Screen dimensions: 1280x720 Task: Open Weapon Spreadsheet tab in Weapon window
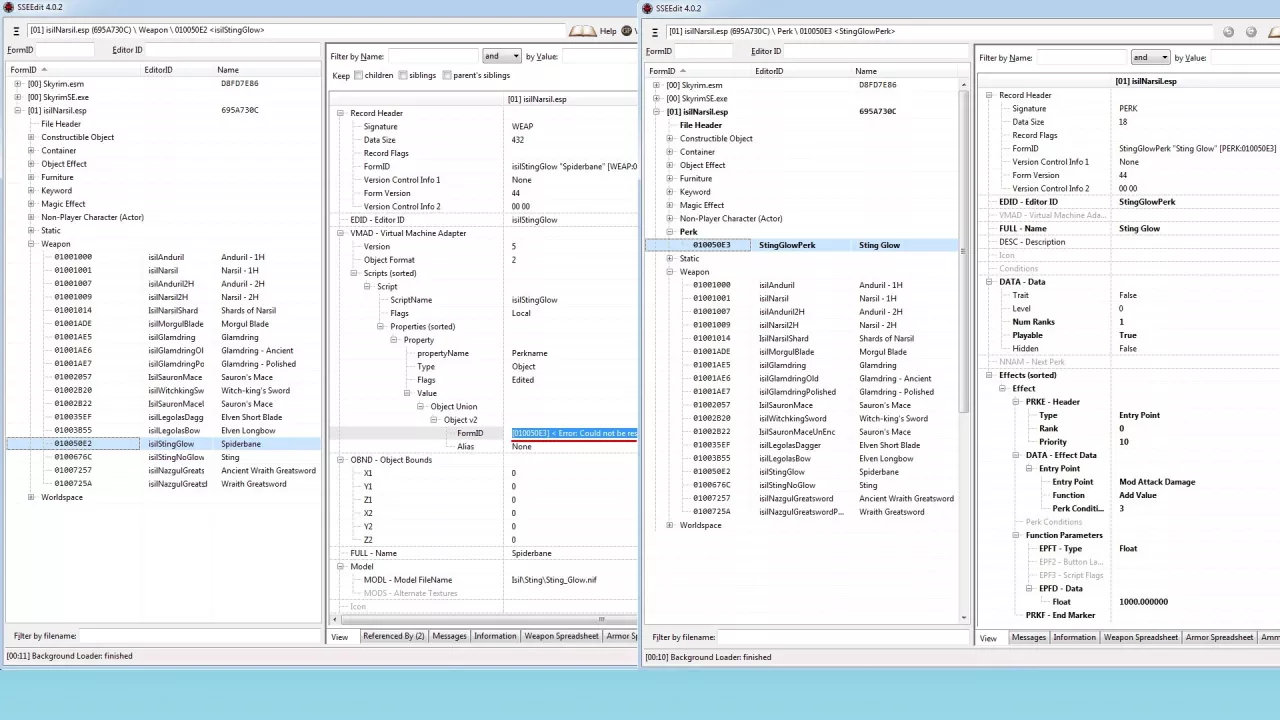pyautogui.click(x=561, y=636)
